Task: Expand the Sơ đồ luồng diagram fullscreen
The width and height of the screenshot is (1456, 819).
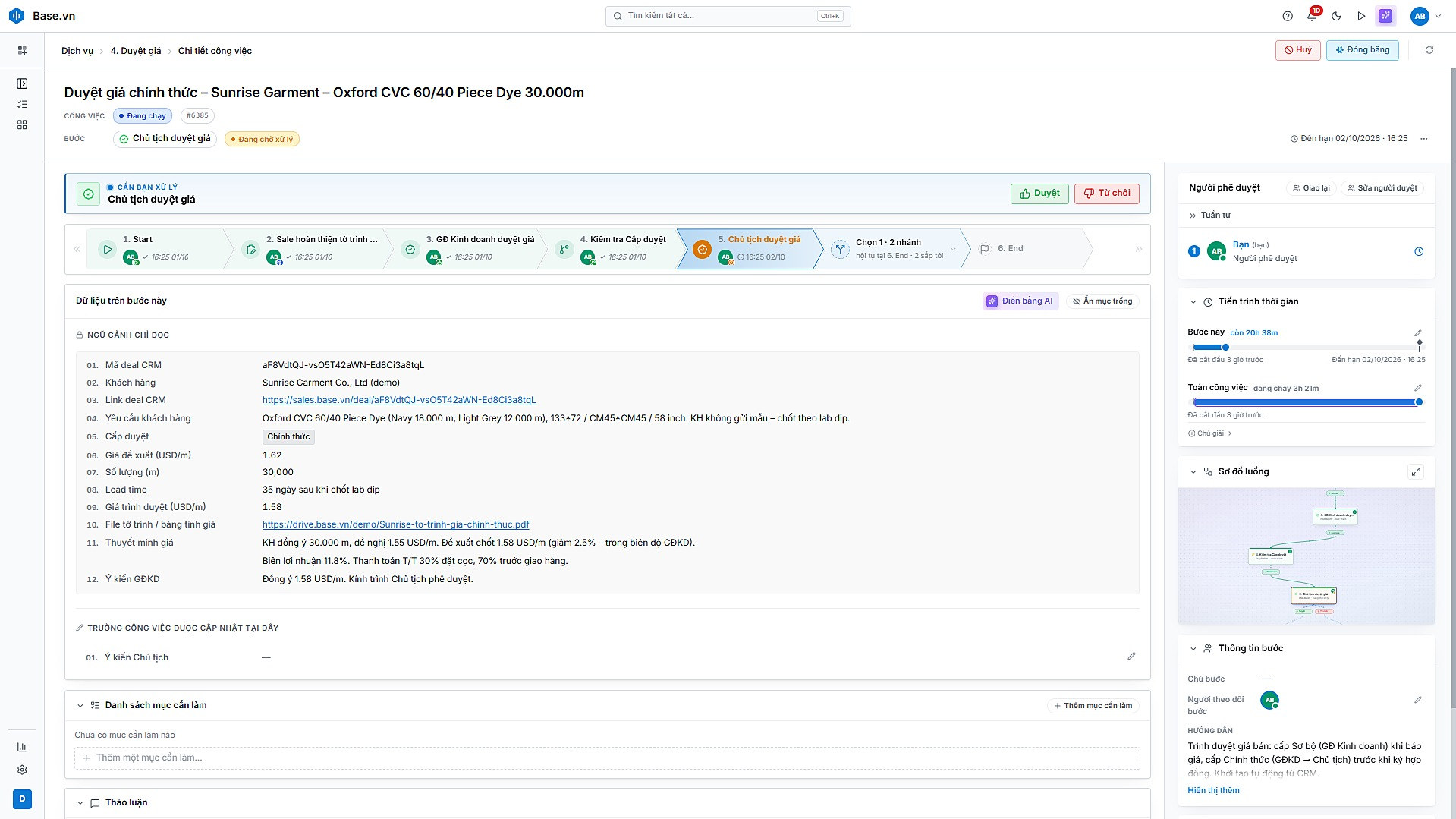Action: pos(1416,471)
